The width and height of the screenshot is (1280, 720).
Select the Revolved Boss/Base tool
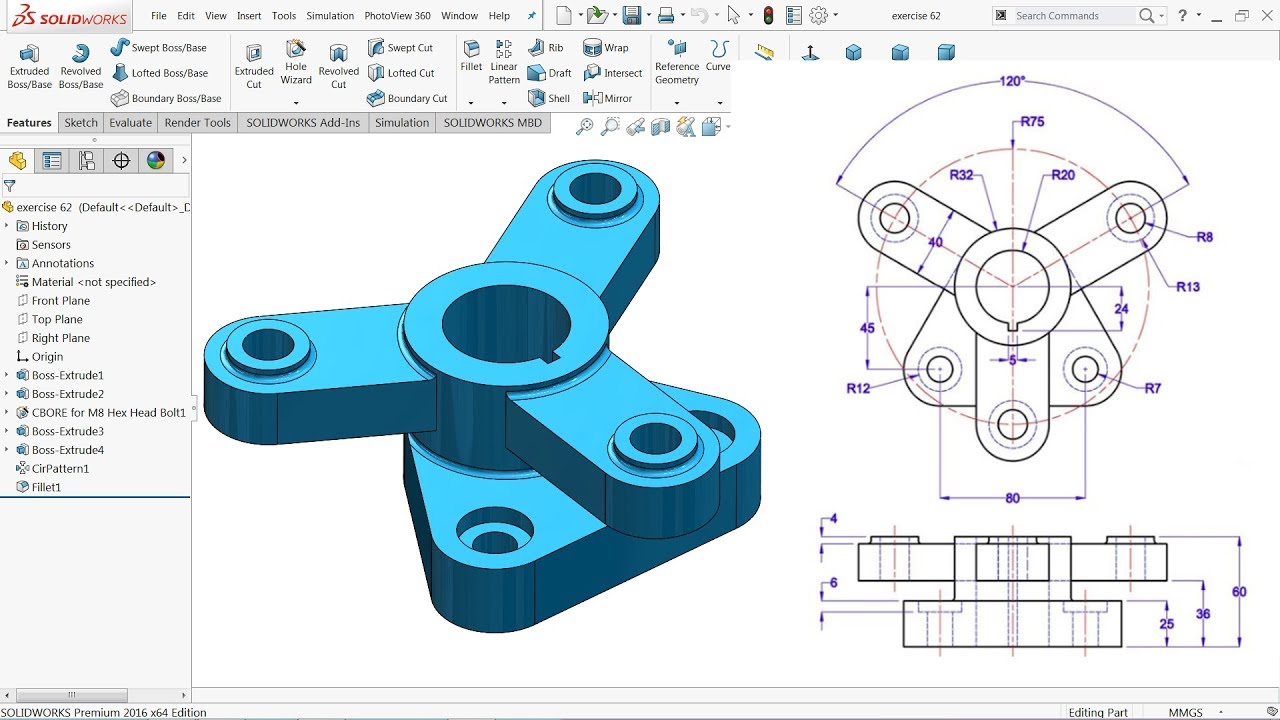(x=81, y=67)
